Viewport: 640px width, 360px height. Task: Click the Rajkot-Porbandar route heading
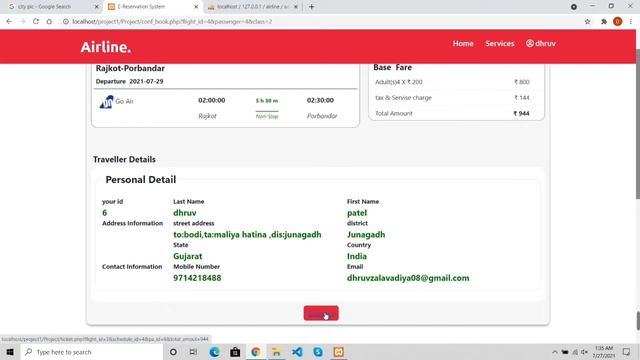click(x=130, y=68)
